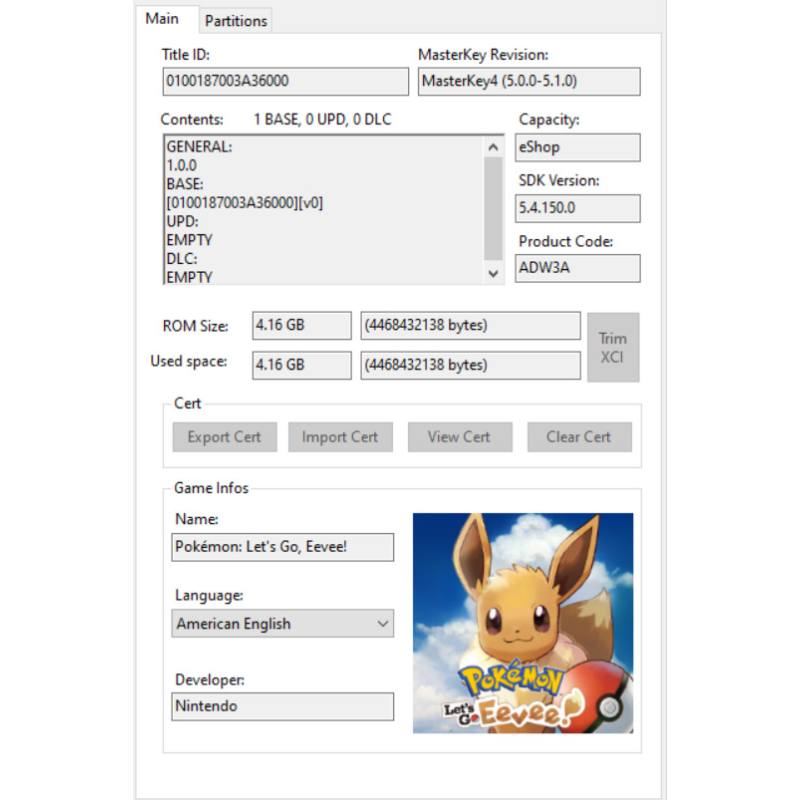Screen dimensions: 800x800
Task: Switch to the Partitions tab
Action: click(x=235, y=20)
